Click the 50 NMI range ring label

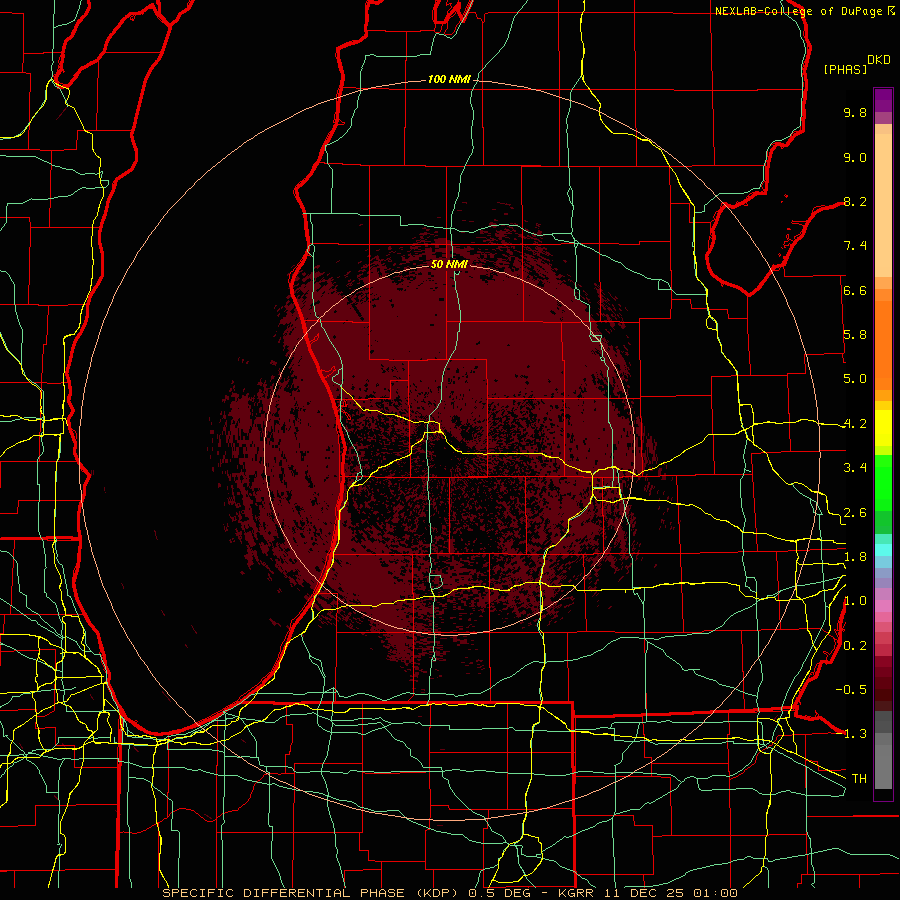449,264
